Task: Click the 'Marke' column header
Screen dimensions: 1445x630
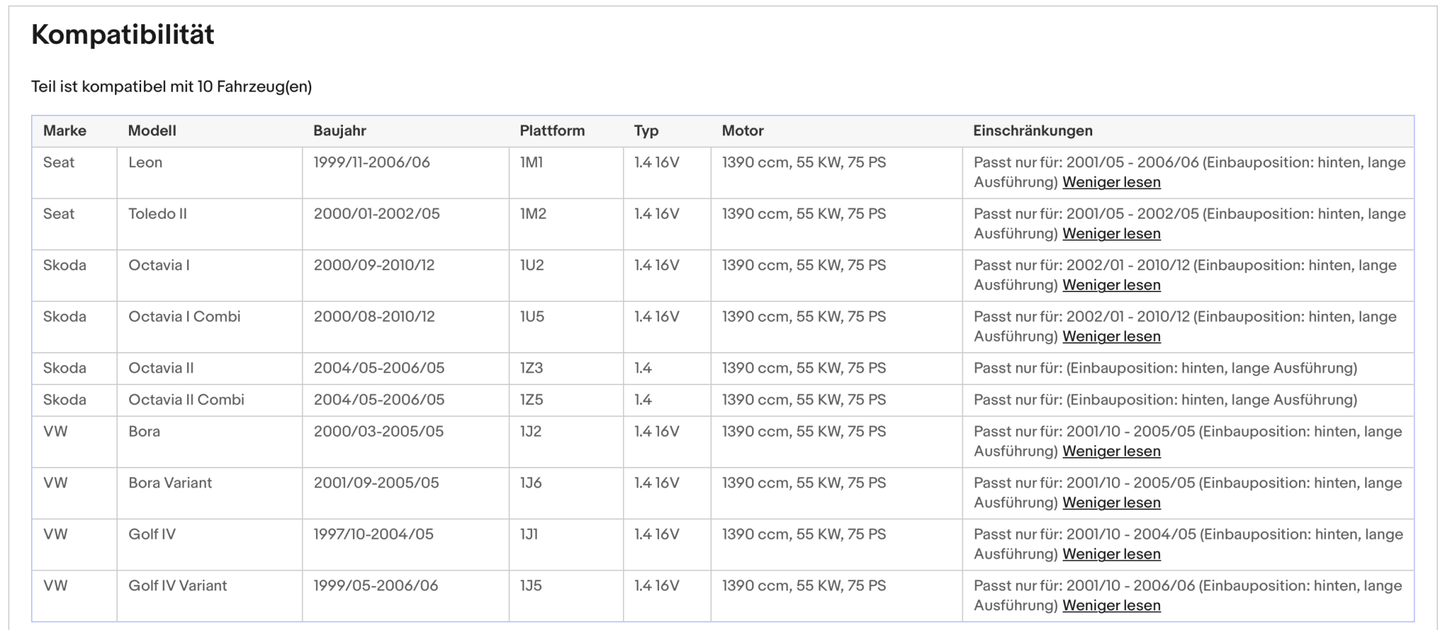Action: coord(65,131)
